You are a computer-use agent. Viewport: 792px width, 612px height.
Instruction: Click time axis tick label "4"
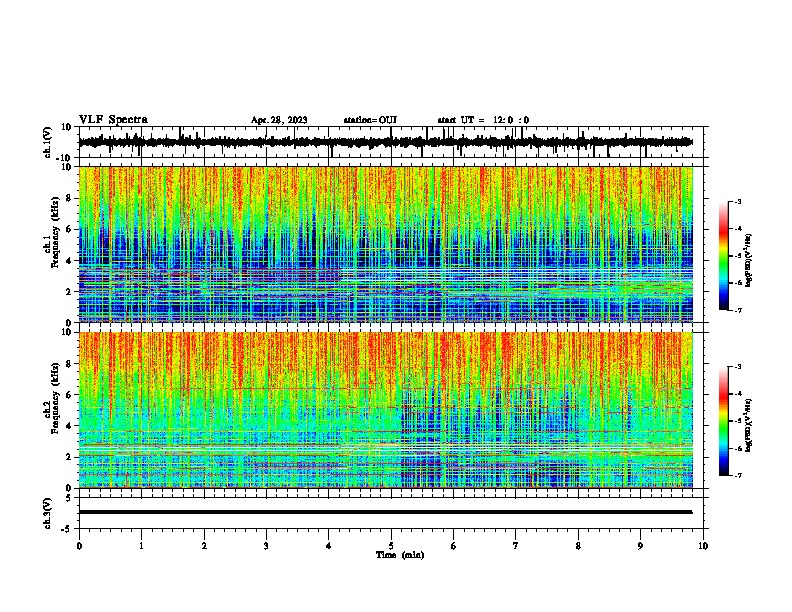click(329, 546)
